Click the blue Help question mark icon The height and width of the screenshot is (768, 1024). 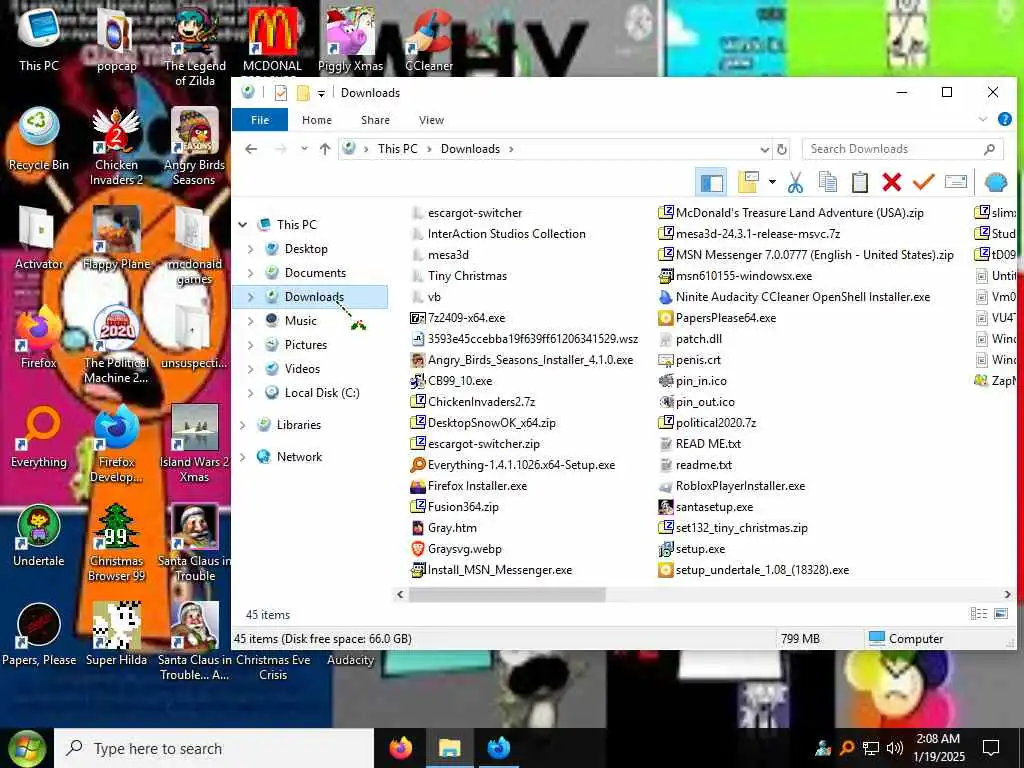coord(1005,119)
